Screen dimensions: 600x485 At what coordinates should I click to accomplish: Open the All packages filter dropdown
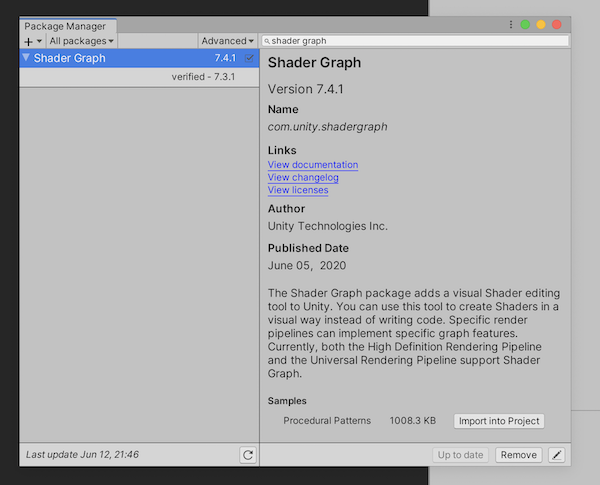[81, 41]
